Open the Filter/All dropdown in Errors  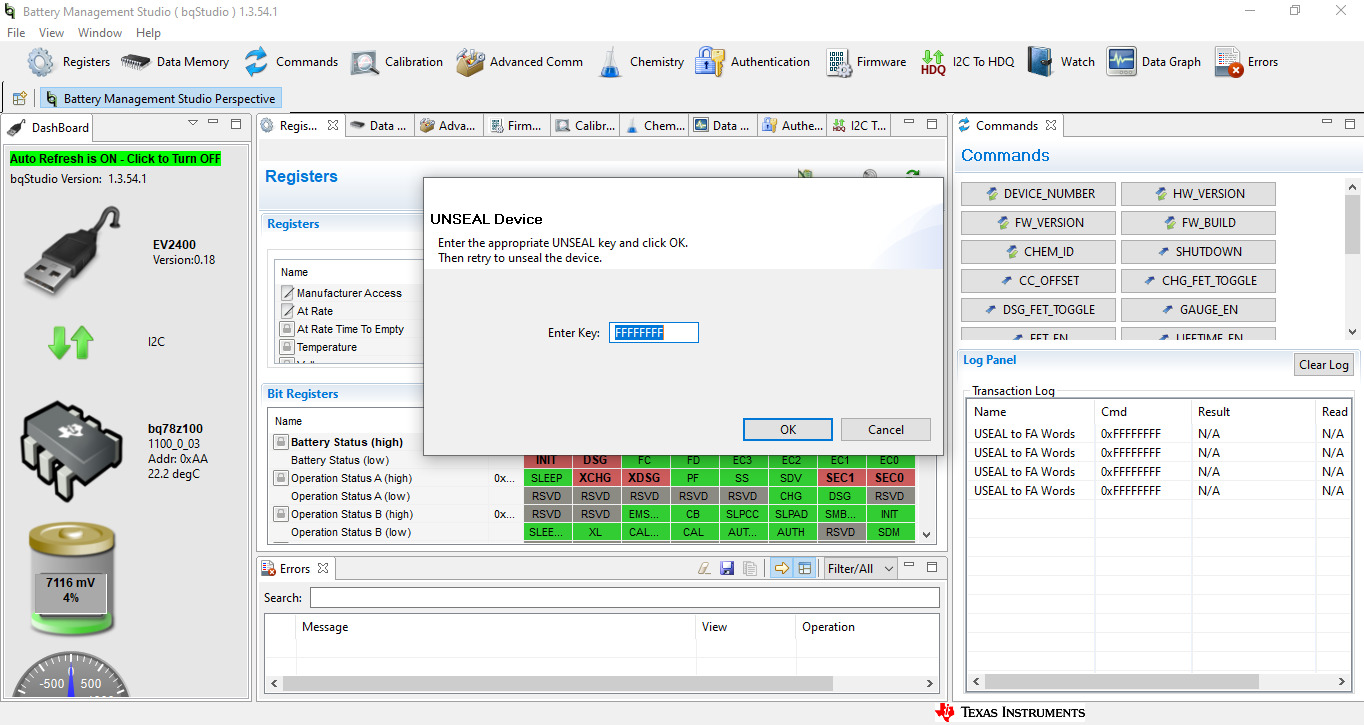coord(860,568)
